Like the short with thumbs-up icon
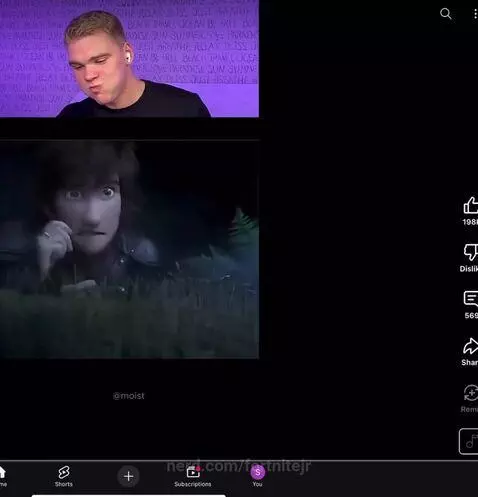 pos(471,205)
